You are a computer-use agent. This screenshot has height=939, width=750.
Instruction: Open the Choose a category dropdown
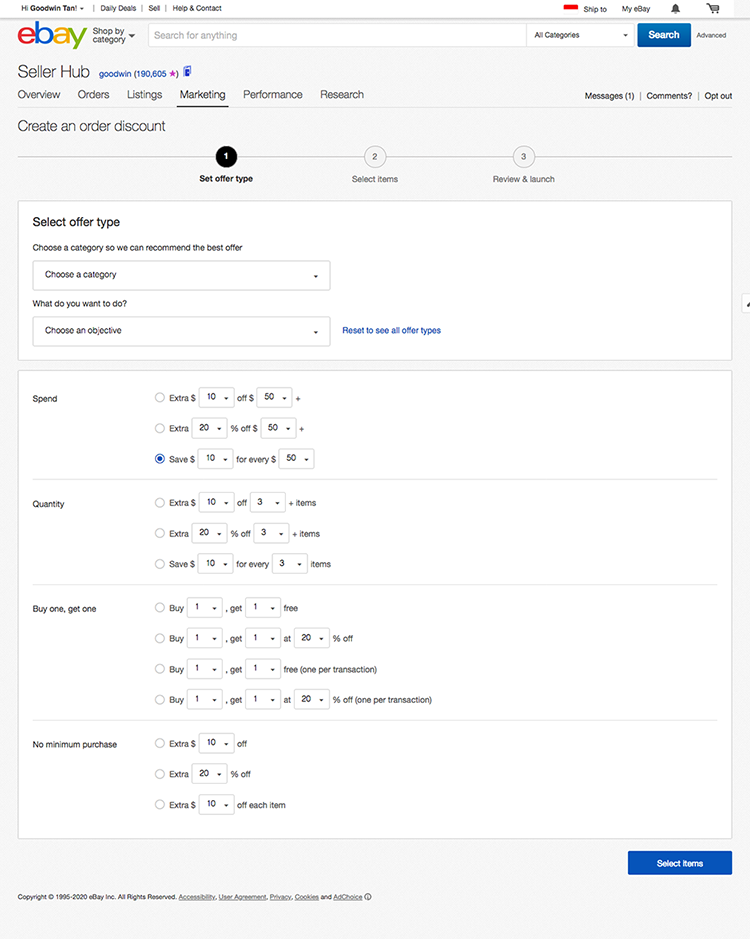tap(181, 275)
